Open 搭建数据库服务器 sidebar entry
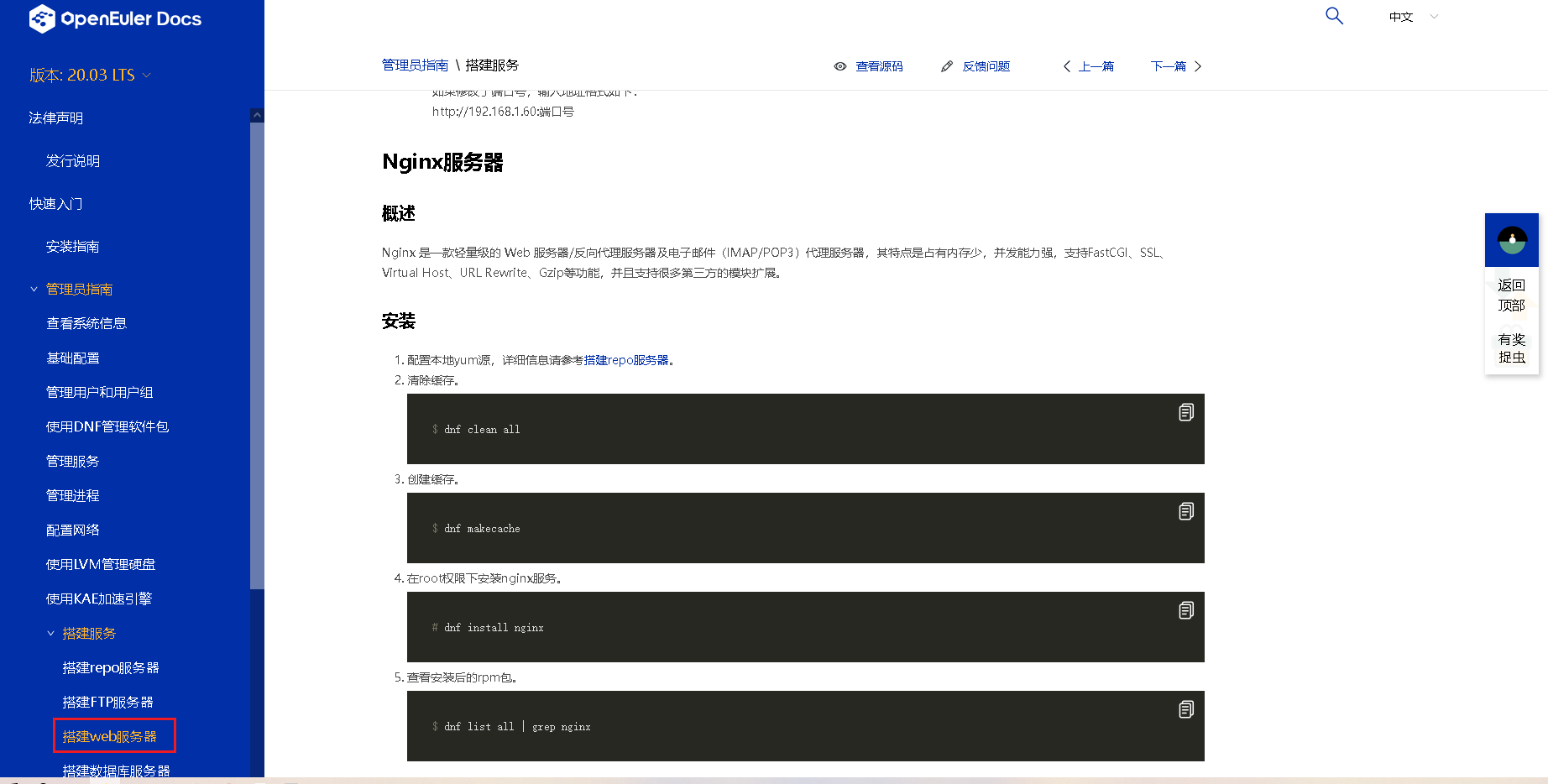The height and width of the screenshot is (784, 1548). click(116, 771)
